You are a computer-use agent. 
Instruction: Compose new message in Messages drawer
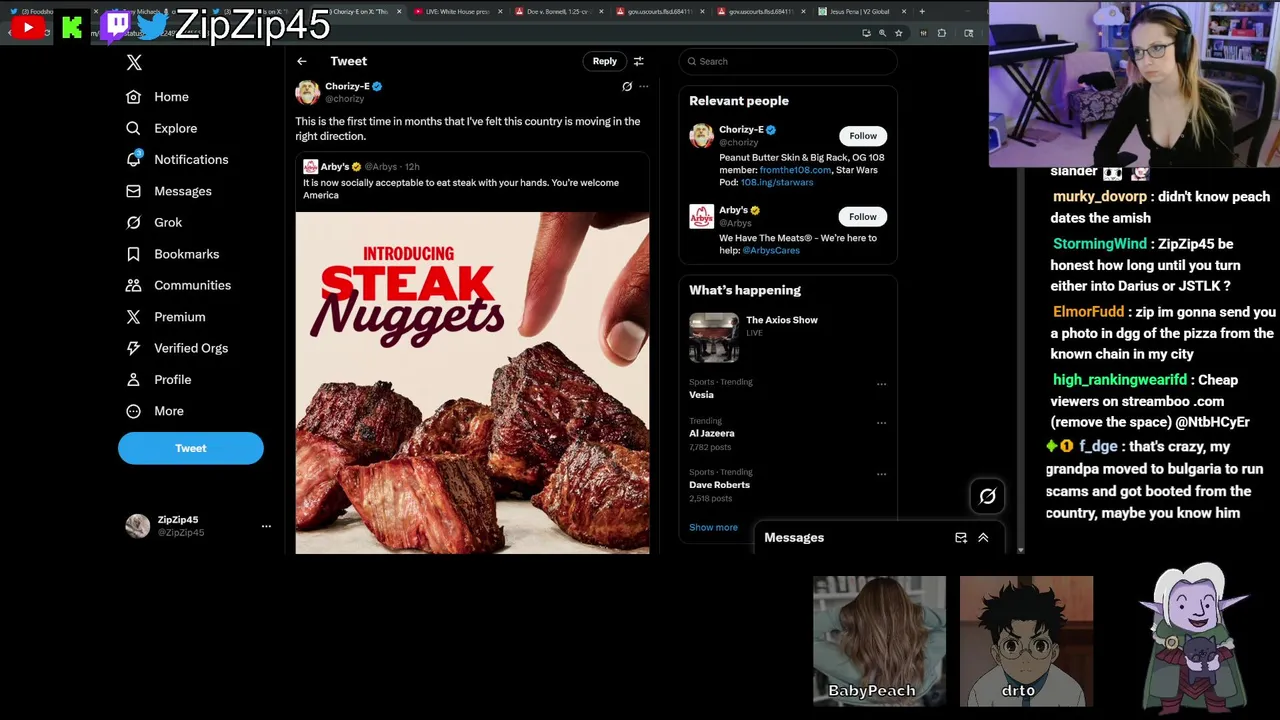coord(961,538)
